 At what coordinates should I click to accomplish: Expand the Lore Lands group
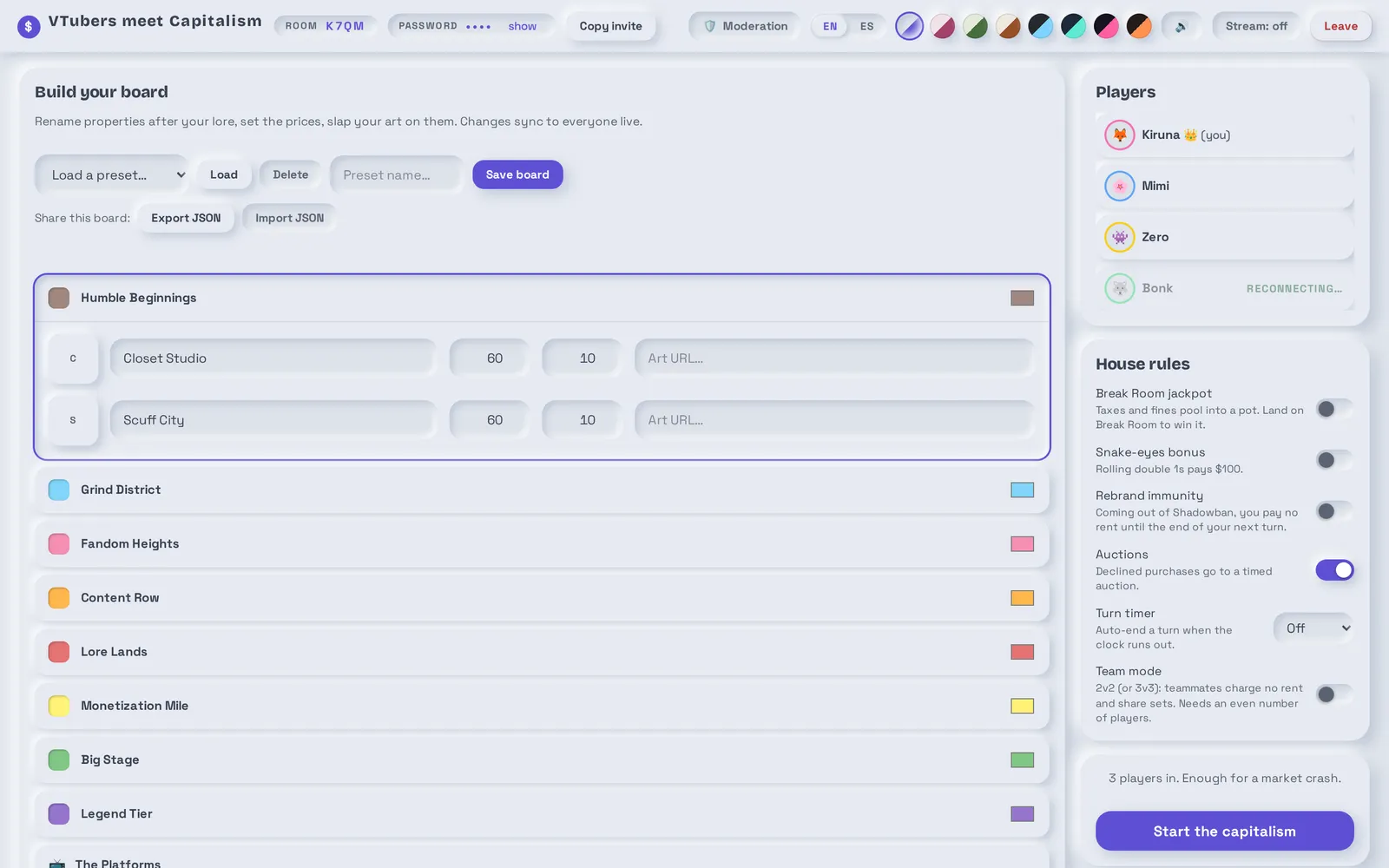542,652
